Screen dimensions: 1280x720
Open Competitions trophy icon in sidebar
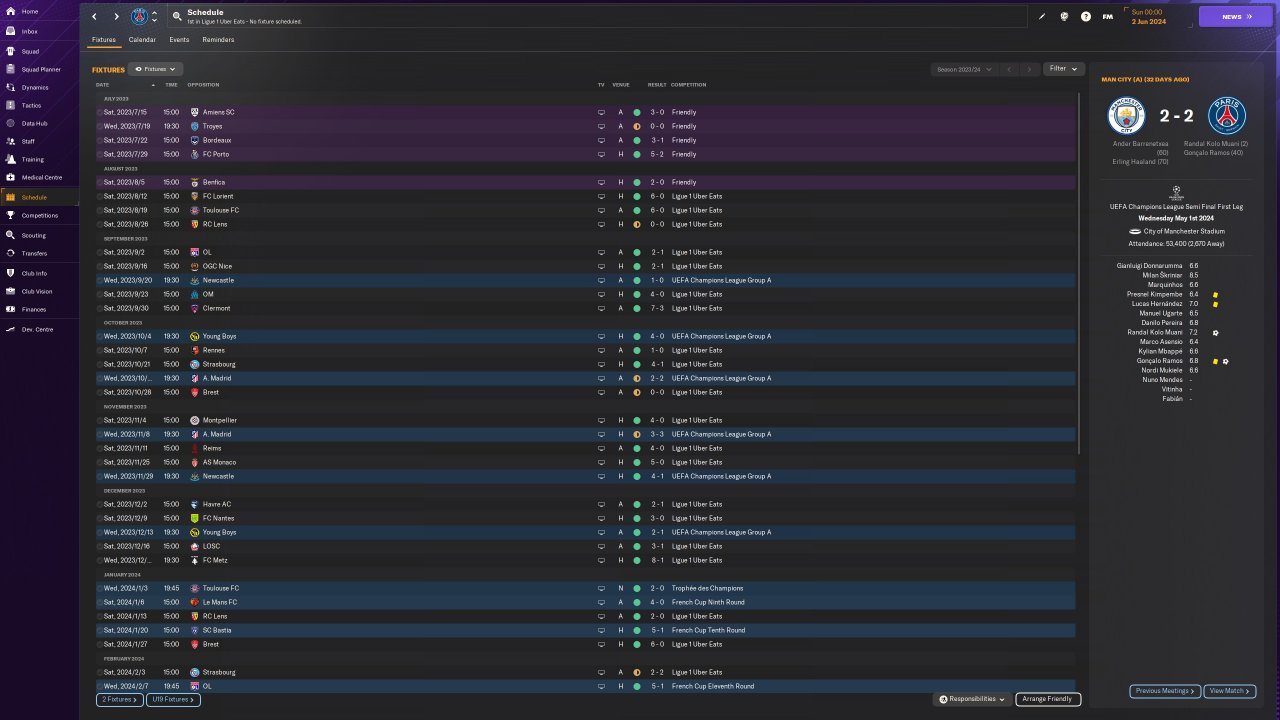10,215
